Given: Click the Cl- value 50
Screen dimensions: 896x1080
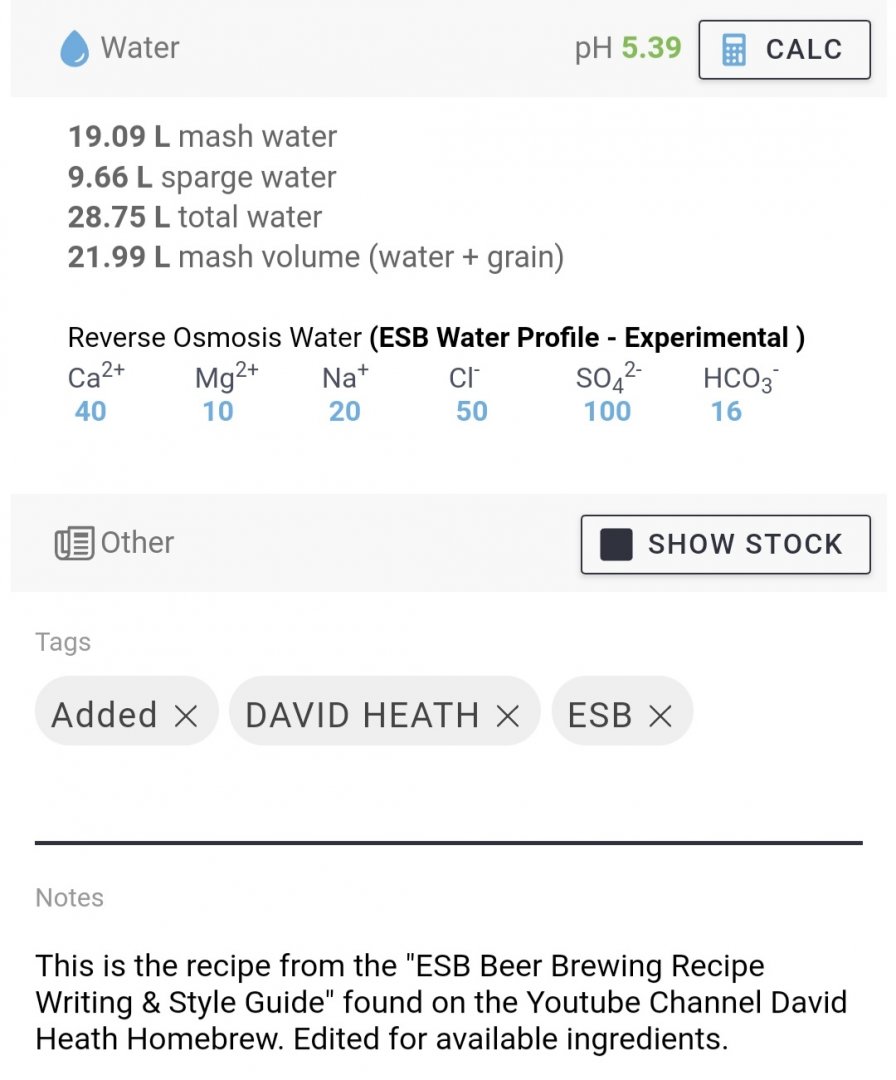Looking at the screenshot, I should click(472, 411).
